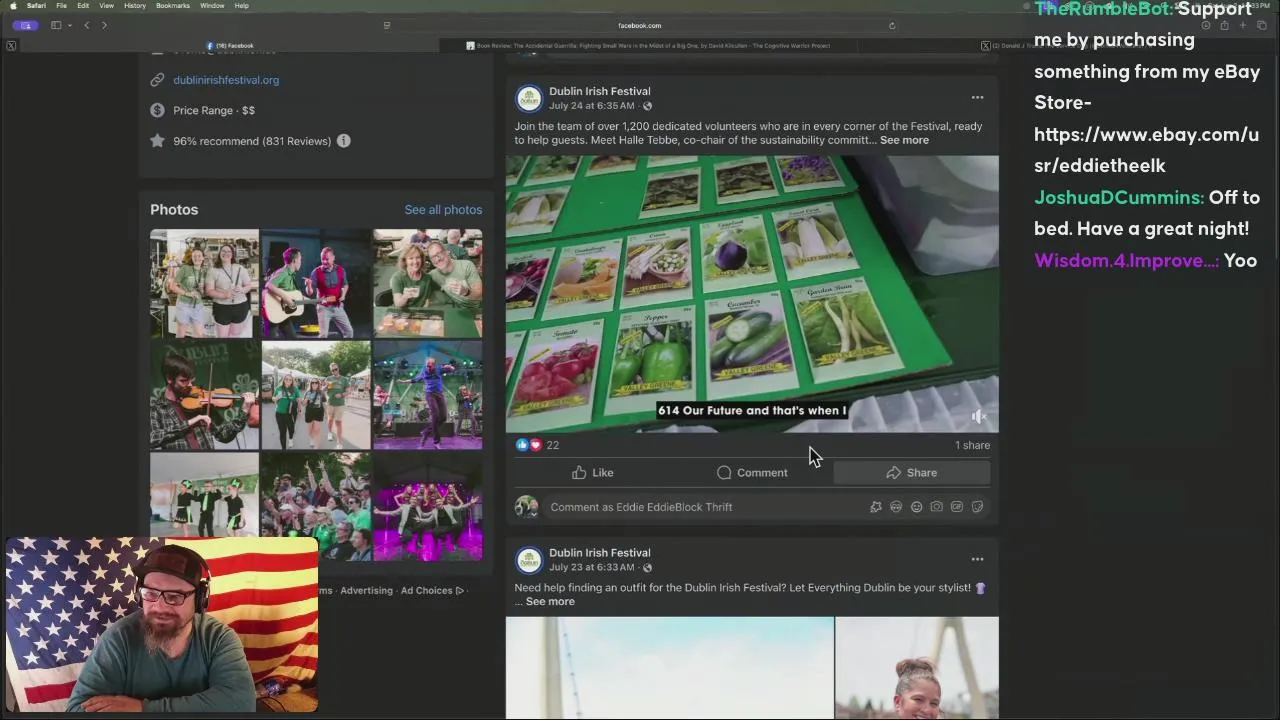Toggle the Safari sidebar button

click(x=56, y=25)
